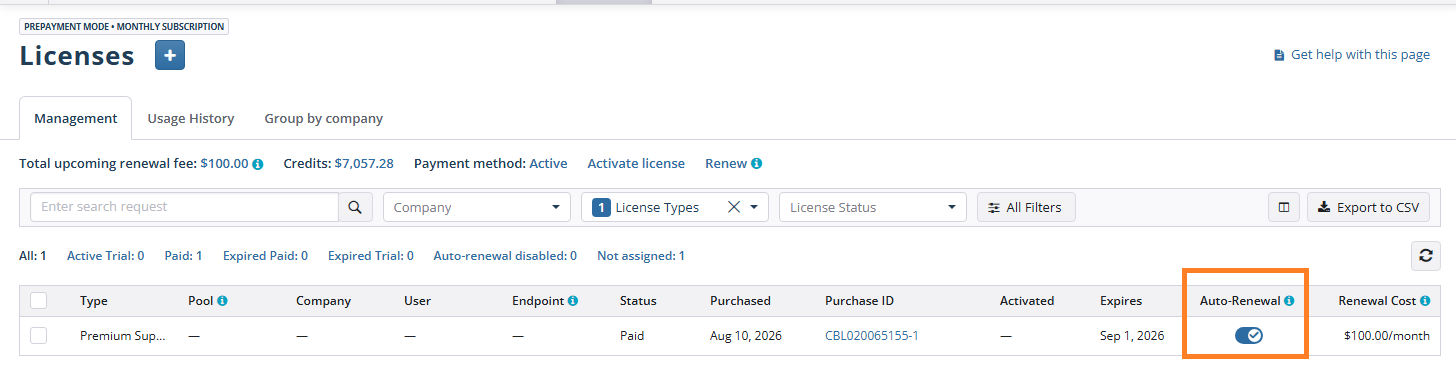The height and width of the screenshot is (371, 1456).
Task: Click the User column header
Action: (x=417, y=300)
